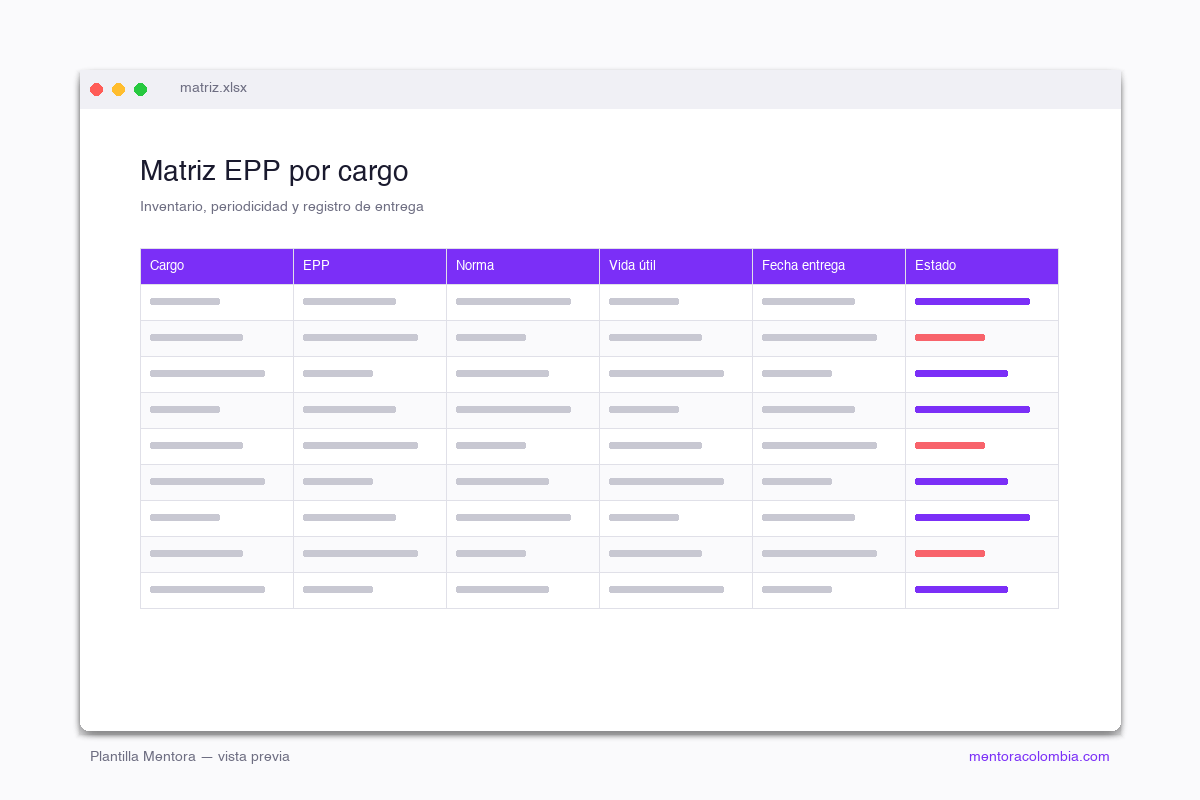Click the Estado column header
The width and height of the screenshot is (1200, 800).
coord(982,266)
